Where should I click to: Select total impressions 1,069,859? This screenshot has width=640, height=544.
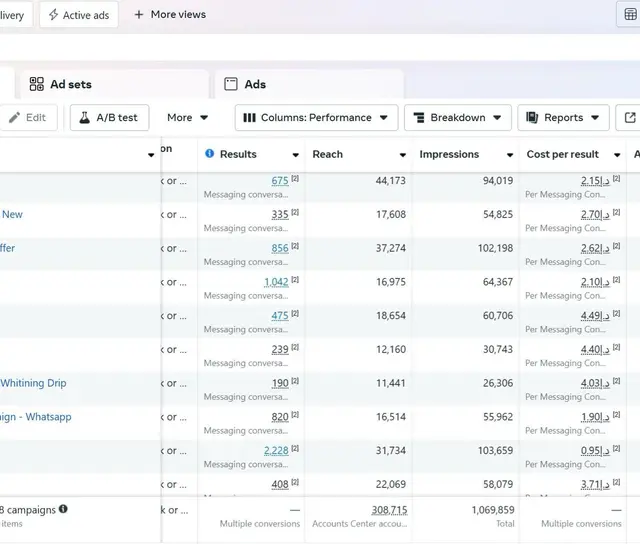click(493, 510)
